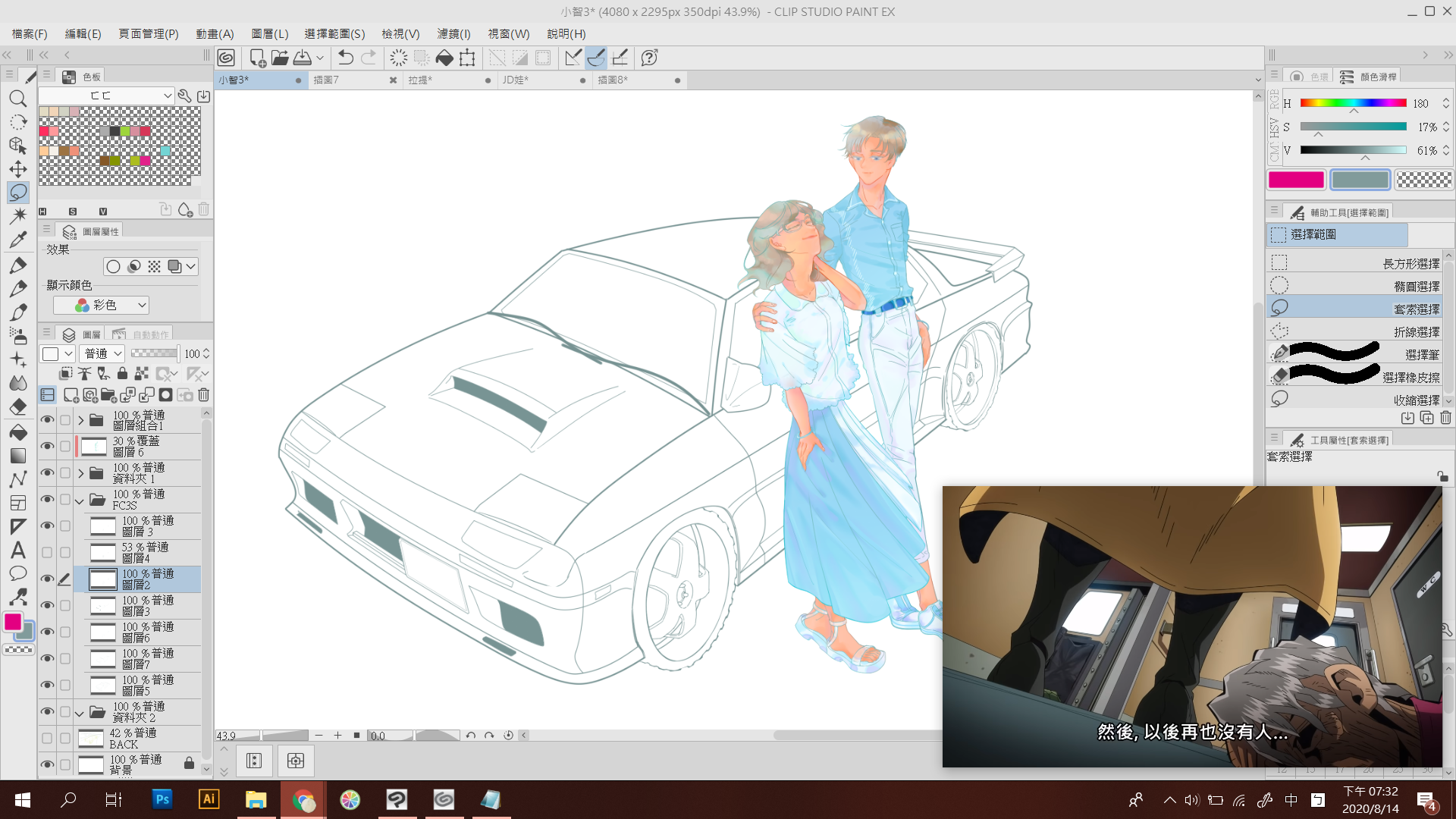
Task: Hide the FC3S folder
Action: click(47, 499)
